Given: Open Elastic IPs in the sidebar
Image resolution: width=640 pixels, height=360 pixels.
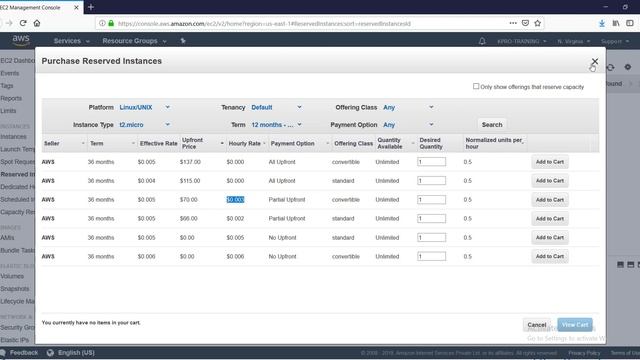Looking at the screenshot, I should [15, 340].
